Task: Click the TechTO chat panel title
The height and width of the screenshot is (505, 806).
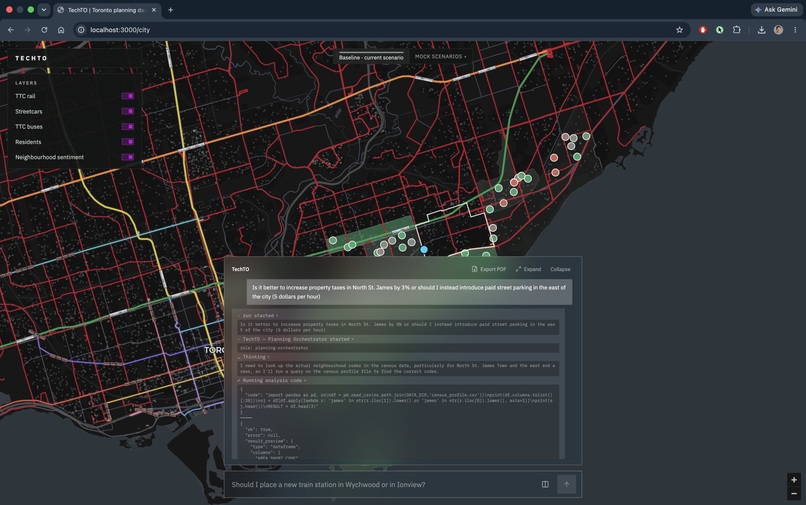Action: 240,269
